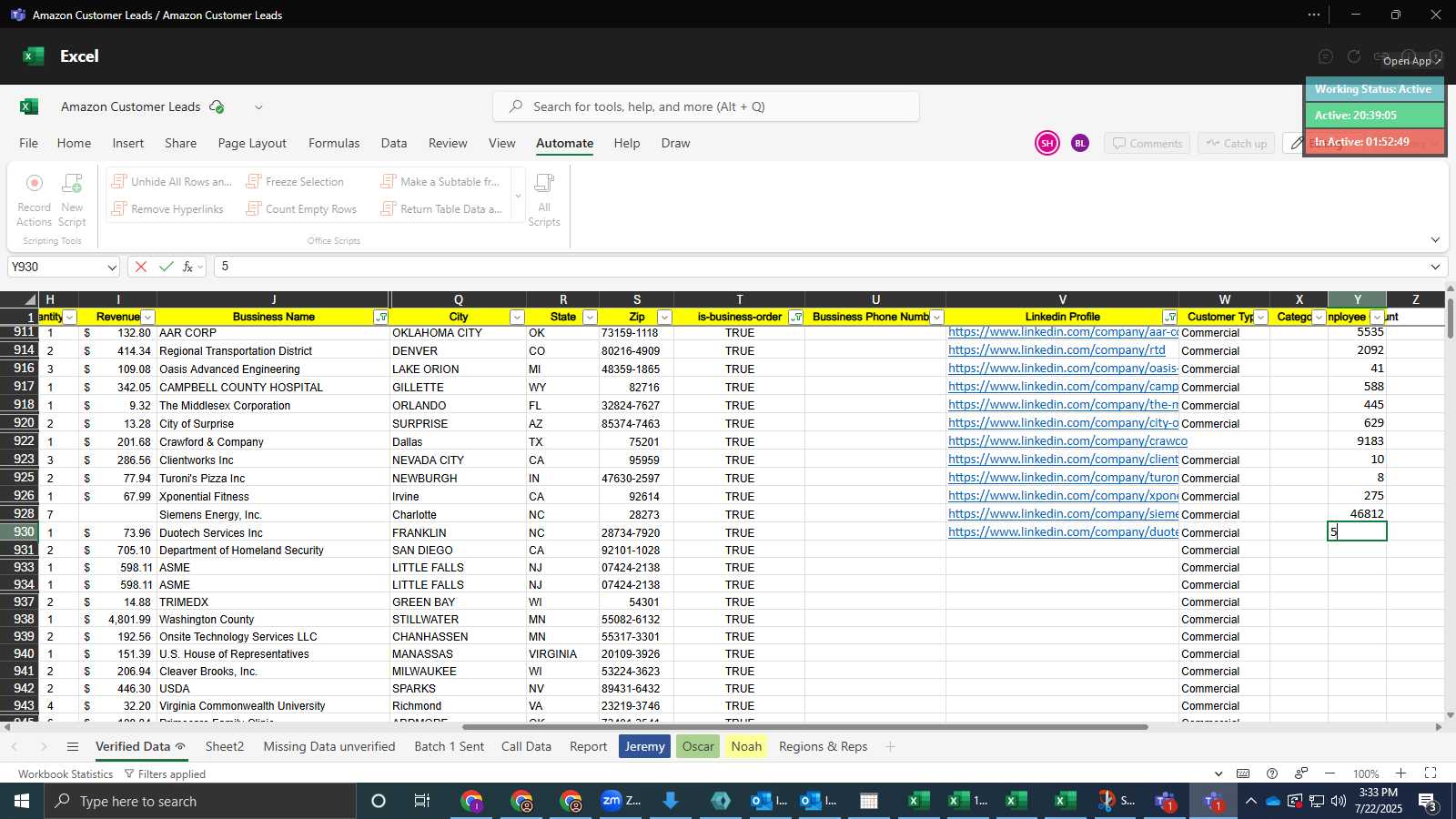Open the notification center icon
The width and height of the screenshot is (1456, 819).
(x=1428, y=802)
